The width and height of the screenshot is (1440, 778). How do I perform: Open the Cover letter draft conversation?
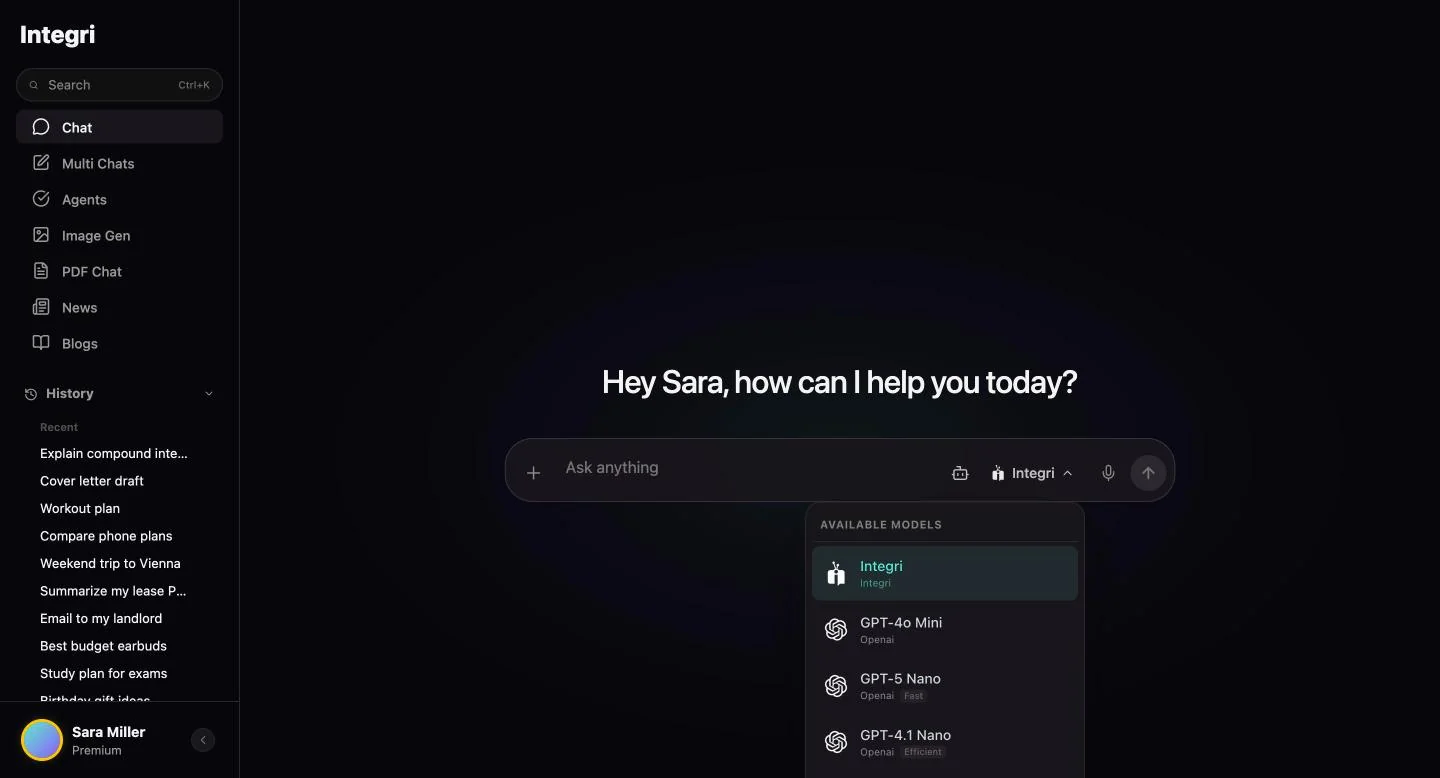(92, 481)
